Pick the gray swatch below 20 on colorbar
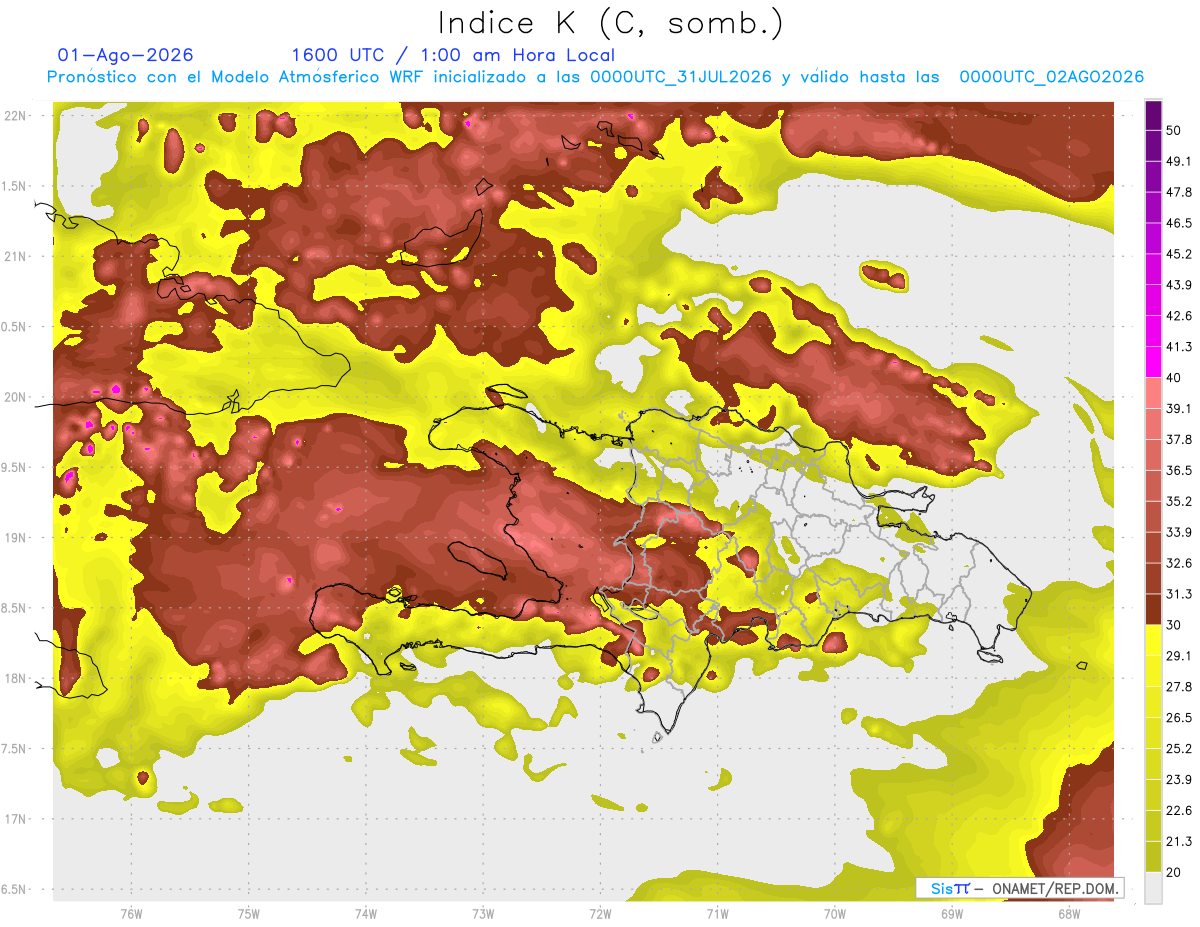This screenshot has width=1200, height=927. pos(1154,887)
